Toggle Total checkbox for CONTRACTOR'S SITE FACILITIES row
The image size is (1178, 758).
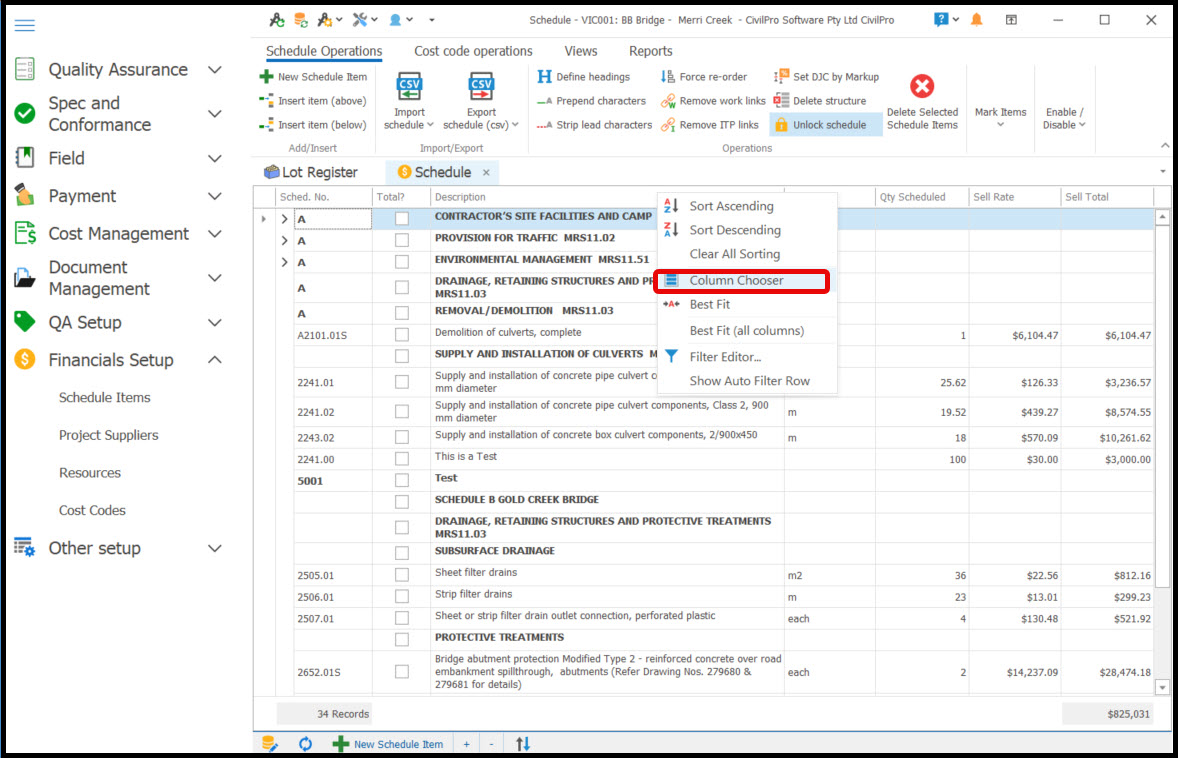(x=402, y=218)
